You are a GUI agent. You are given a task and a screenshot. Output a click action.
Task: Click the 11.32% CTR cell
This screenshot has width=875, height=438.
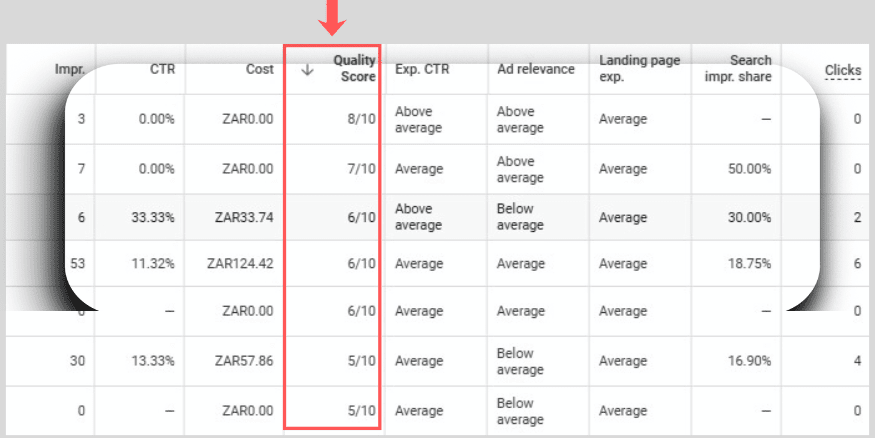[x=154, y=264]
